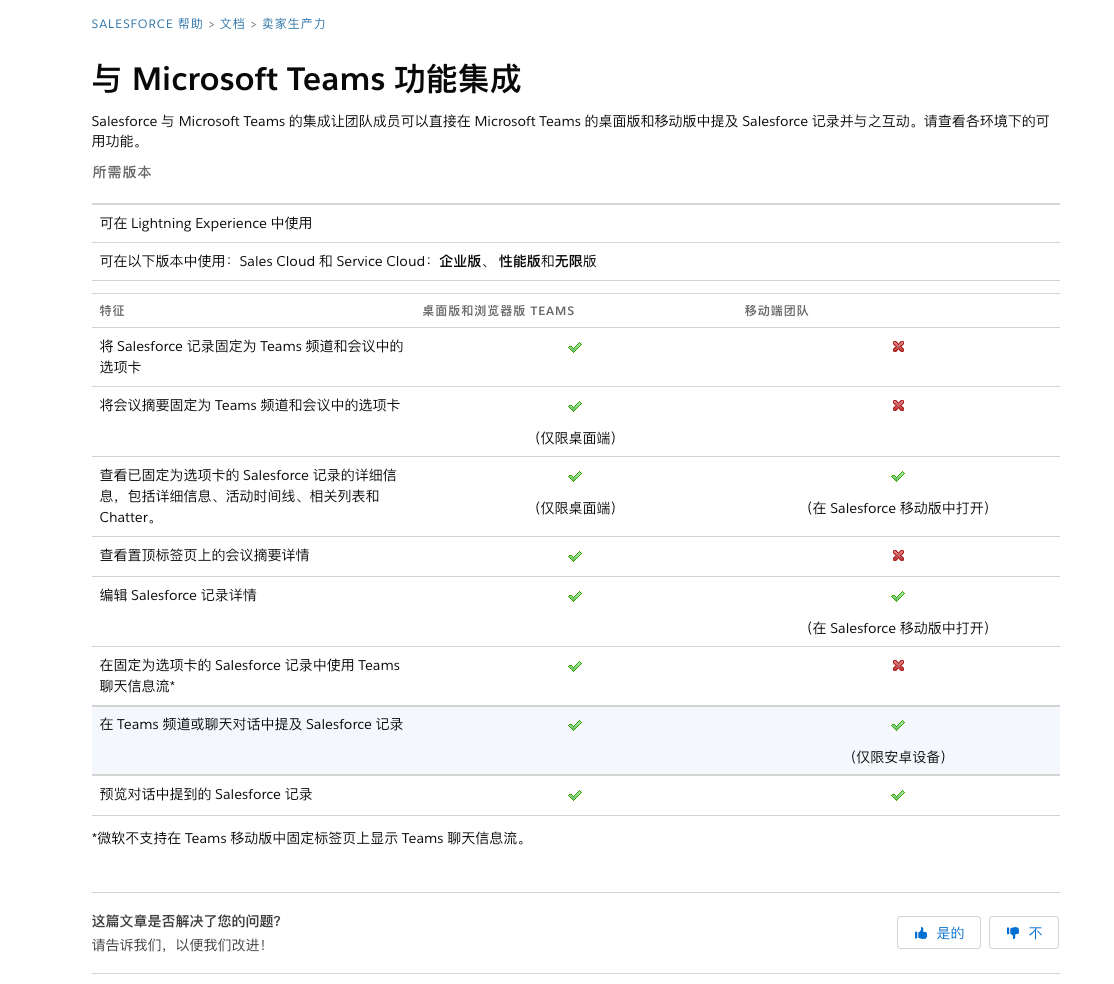
Task: Click mobile red X for 查看置顶标签页上的会议摘要详情 row
Action: (x=898, y=555)
